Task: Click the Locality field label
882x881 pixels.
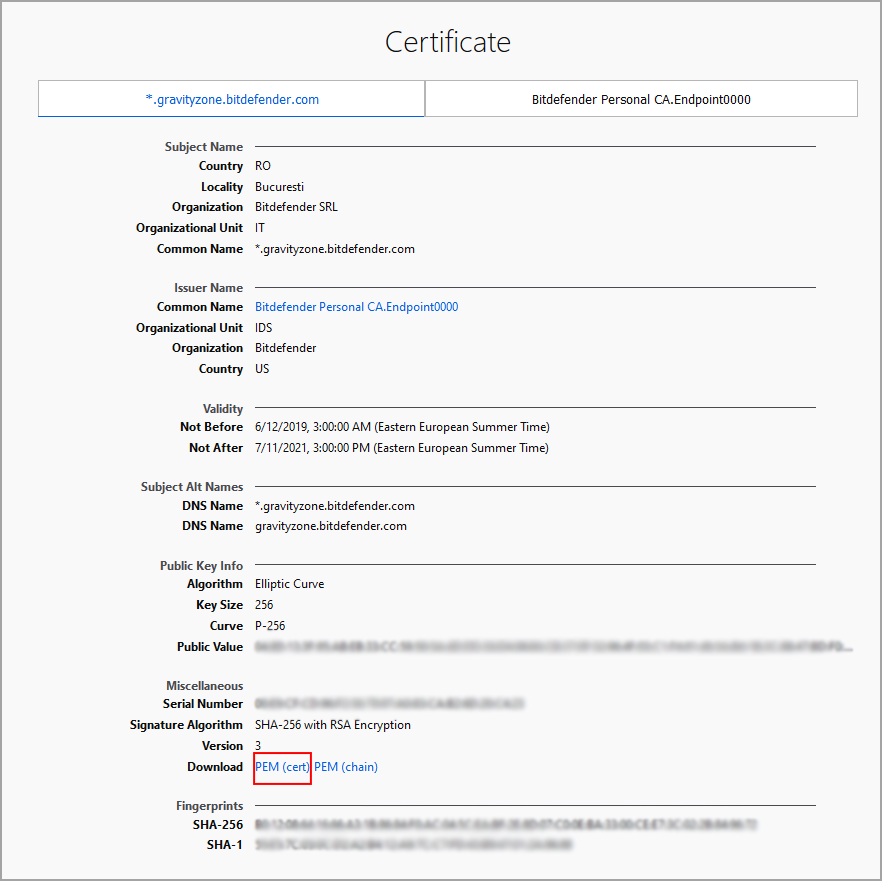Action: pyautogui.click(x=222, y=187)
